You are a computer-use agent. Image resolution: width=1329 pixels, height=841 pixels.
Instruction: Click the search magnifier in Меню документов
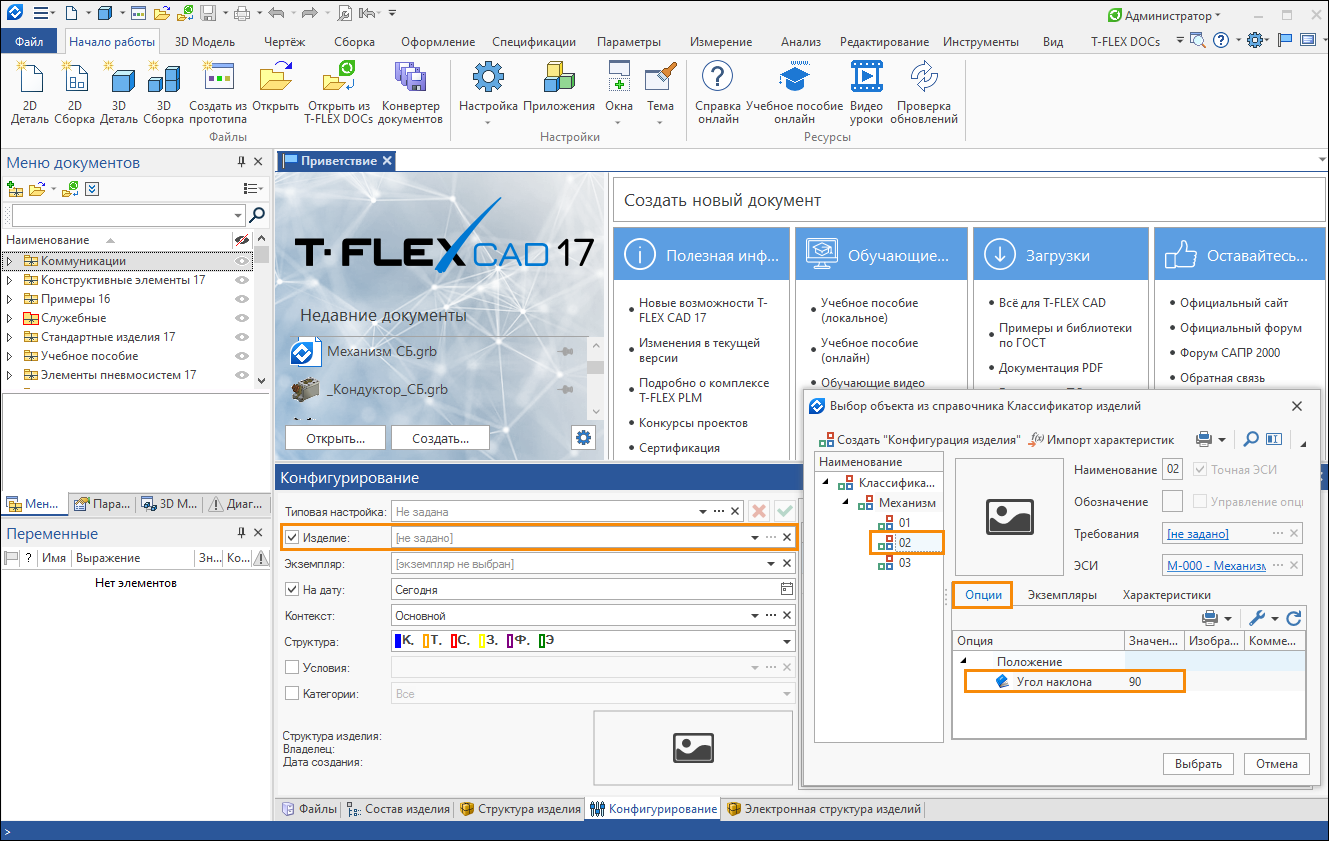coord(257,215)
